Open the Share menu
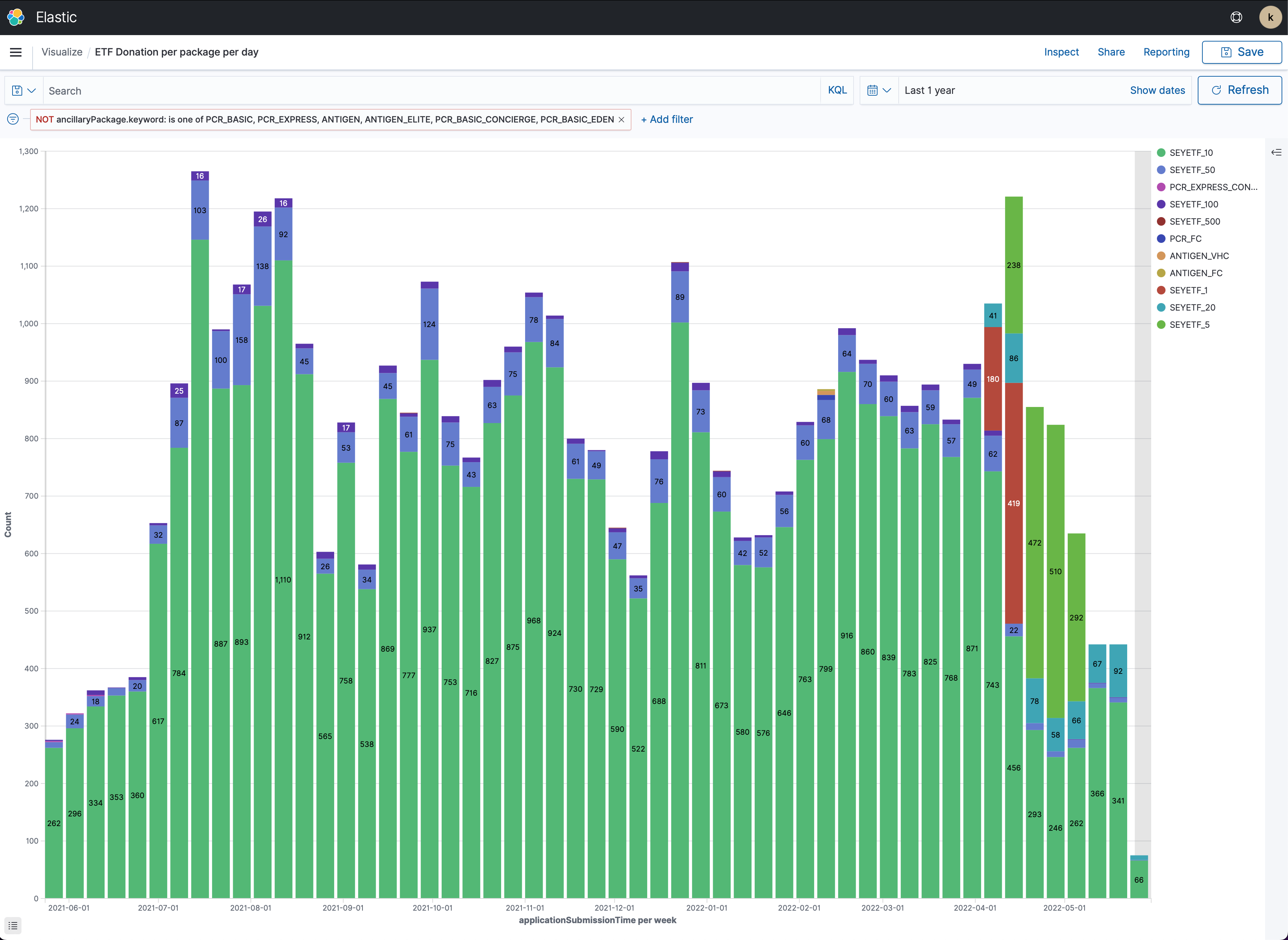The image size is (1288, 940). pyautogui.click(x=1111, y=52)
